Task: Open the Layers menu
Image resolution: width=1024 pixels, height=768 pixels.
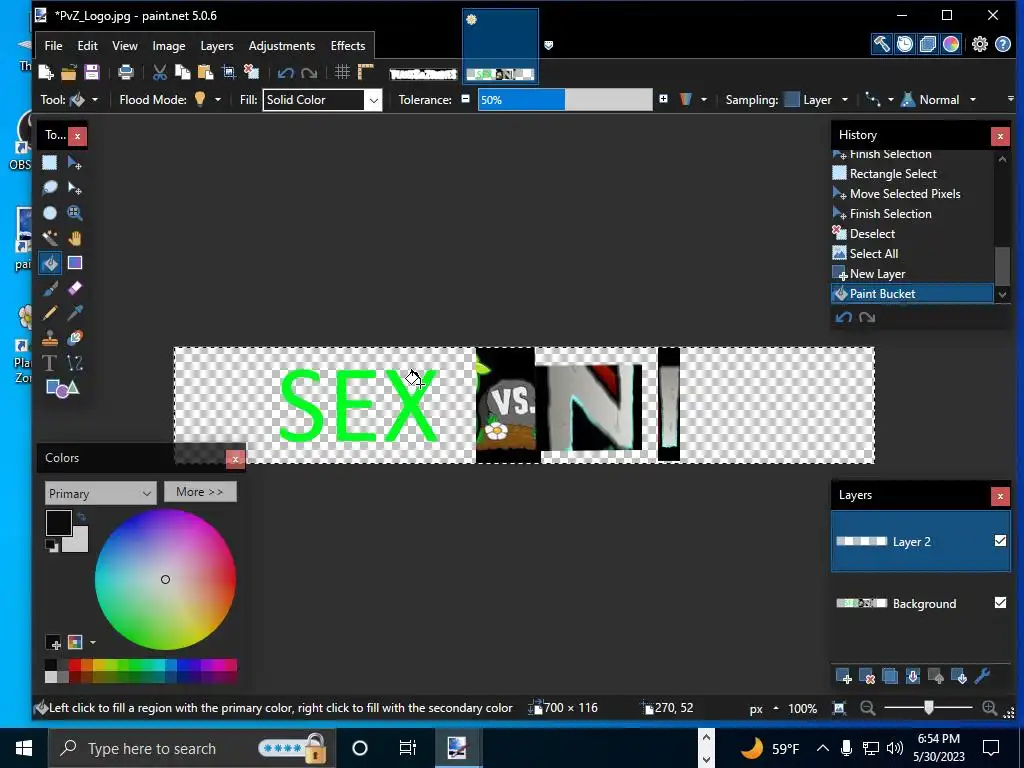Action: click(x=217, y=46)
